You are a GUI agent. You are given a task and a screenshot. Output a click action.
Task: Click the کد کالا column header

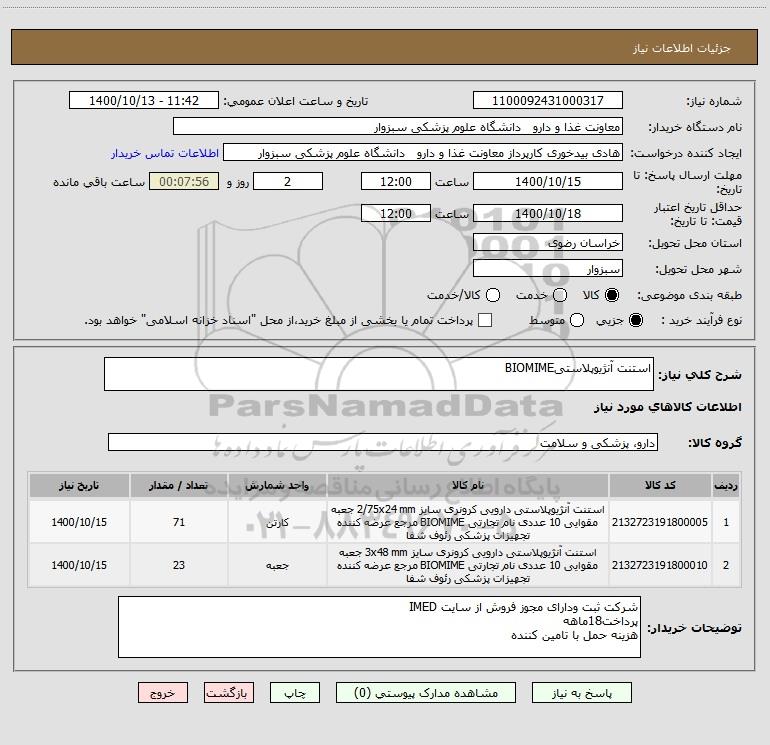[660, 486]
